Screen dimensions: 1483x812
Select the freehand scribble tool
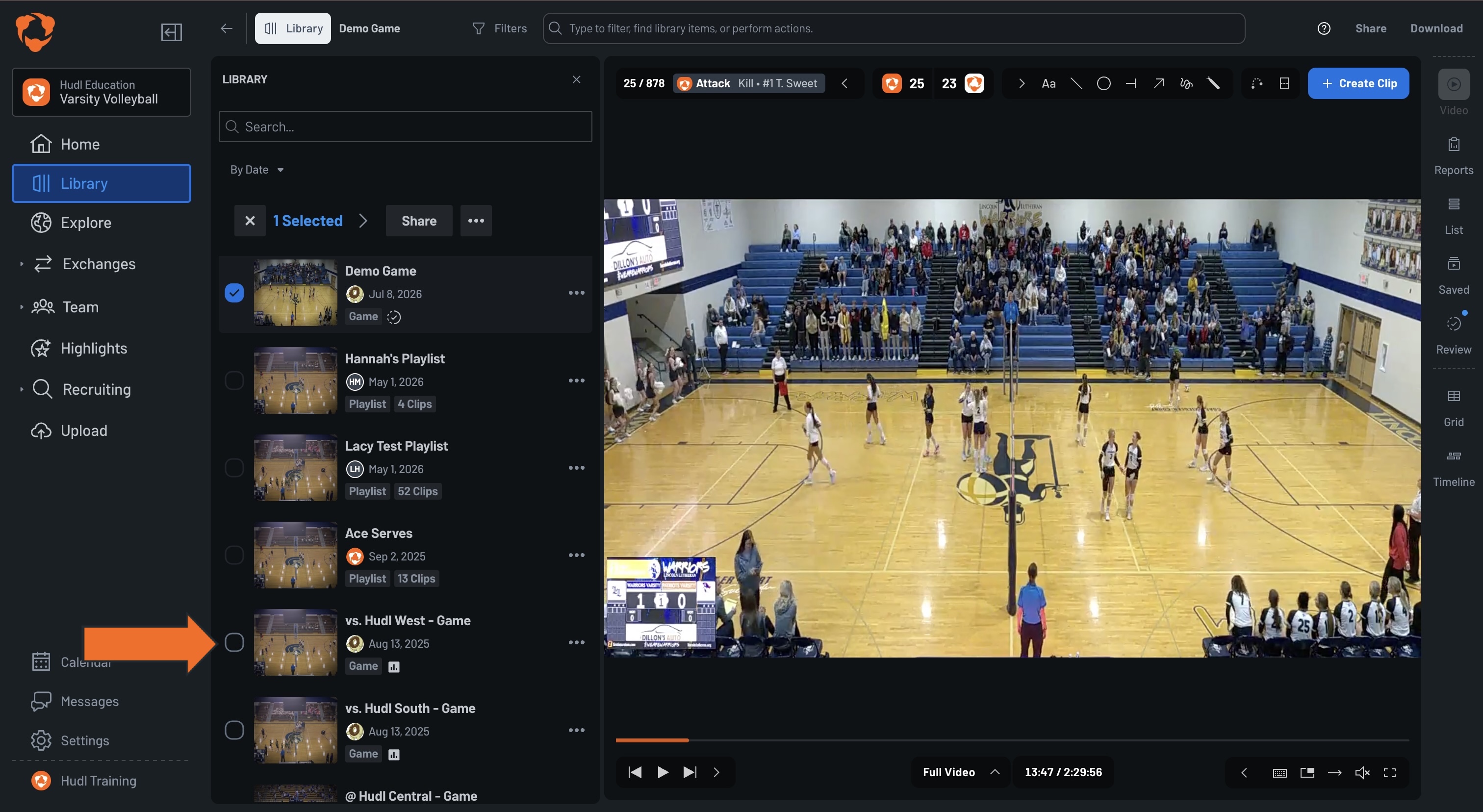coord(1186,83)
